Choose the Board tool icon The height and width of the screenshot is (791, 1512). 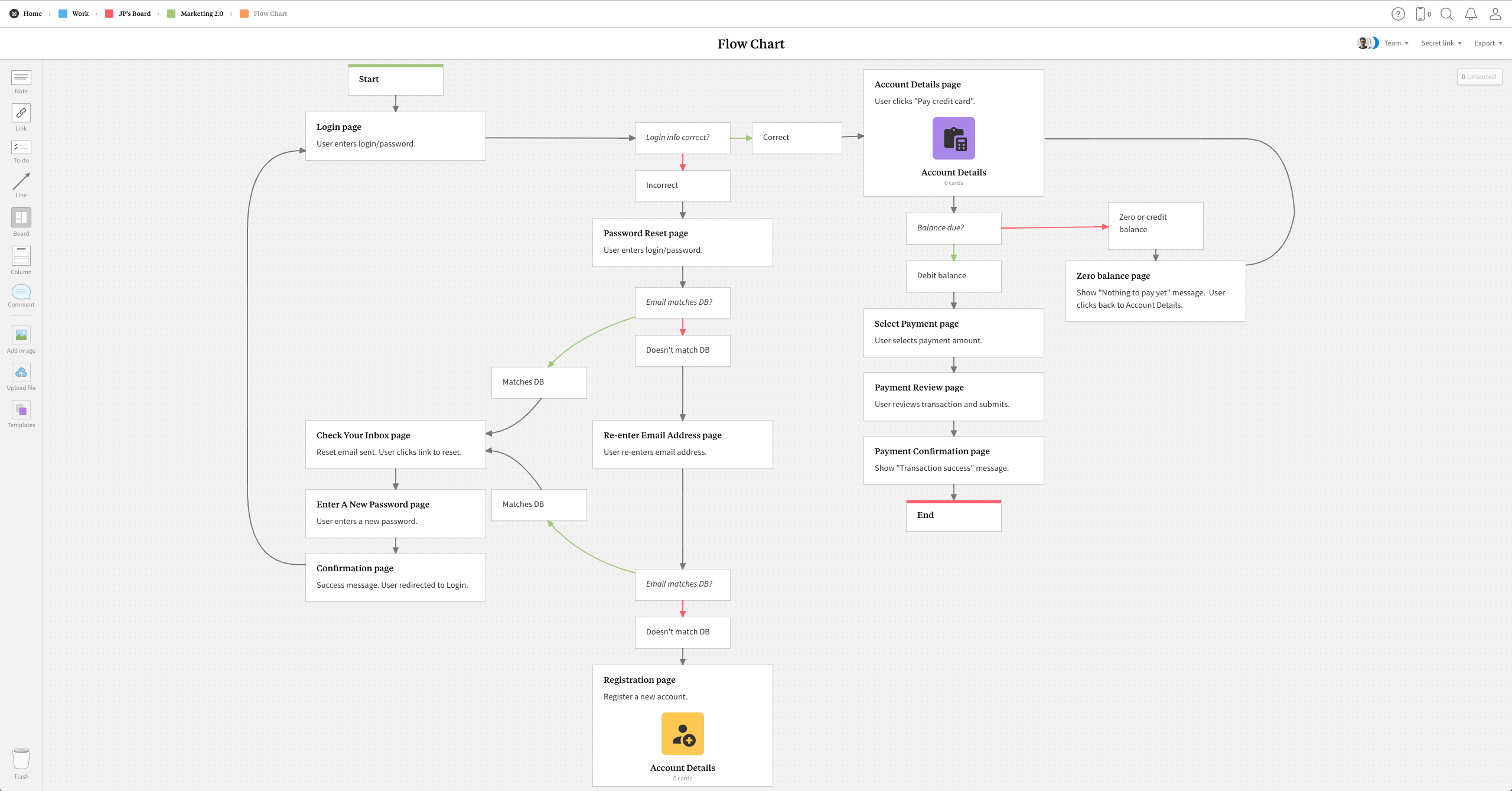click(21, 217)
